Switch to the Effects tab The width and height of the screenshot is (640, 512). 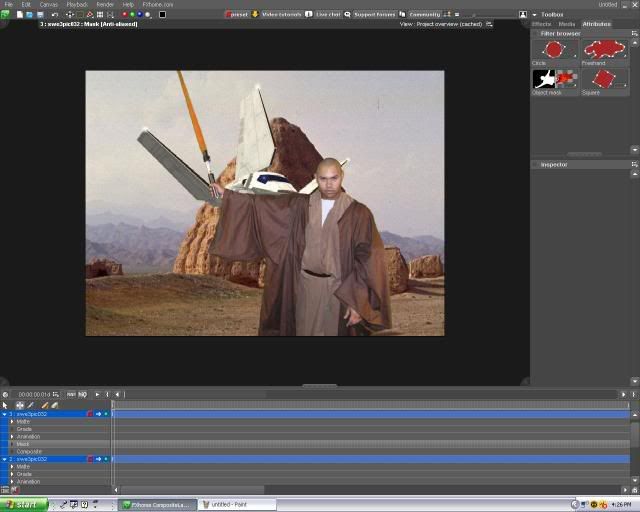tap(542, 24)
